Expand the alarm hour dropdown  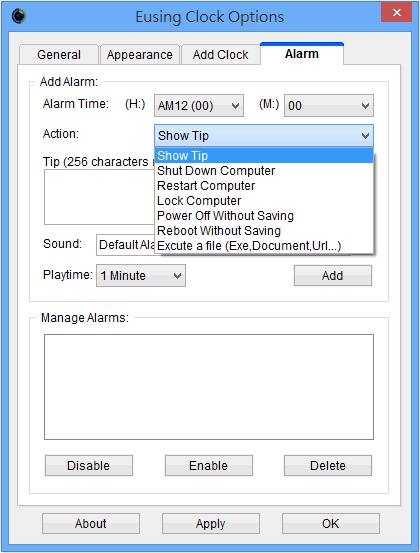tap(199, 105)
